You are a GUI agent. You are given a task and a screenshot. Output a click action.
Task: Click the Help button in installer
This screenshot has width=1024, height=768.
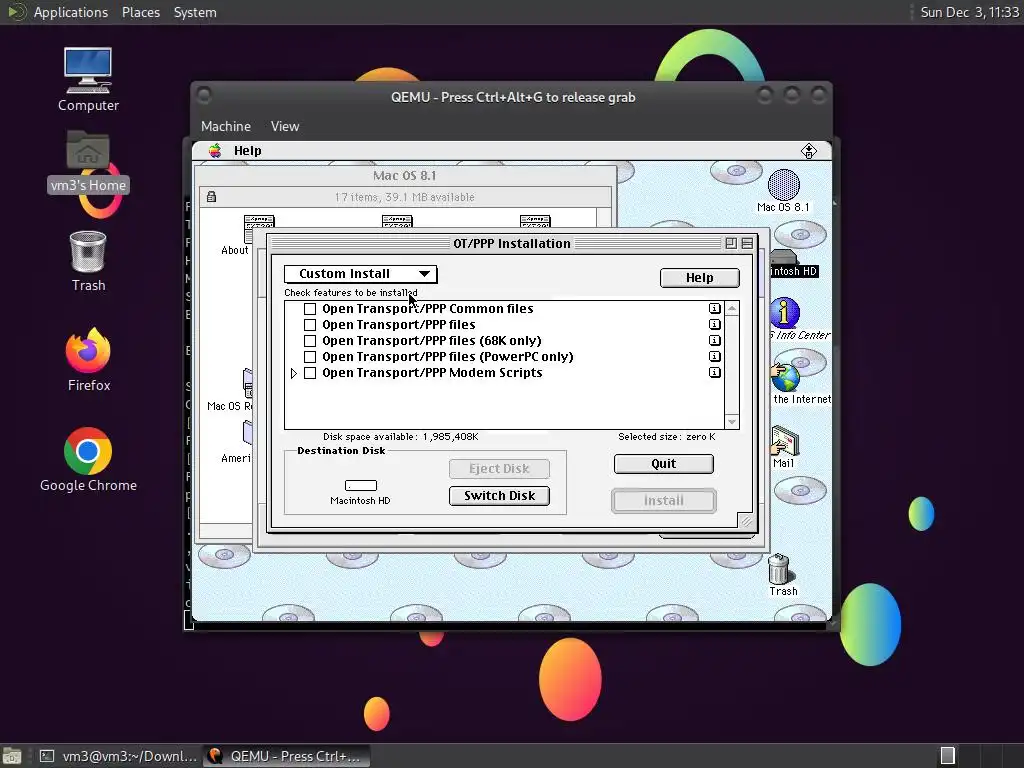click(699, 278)
